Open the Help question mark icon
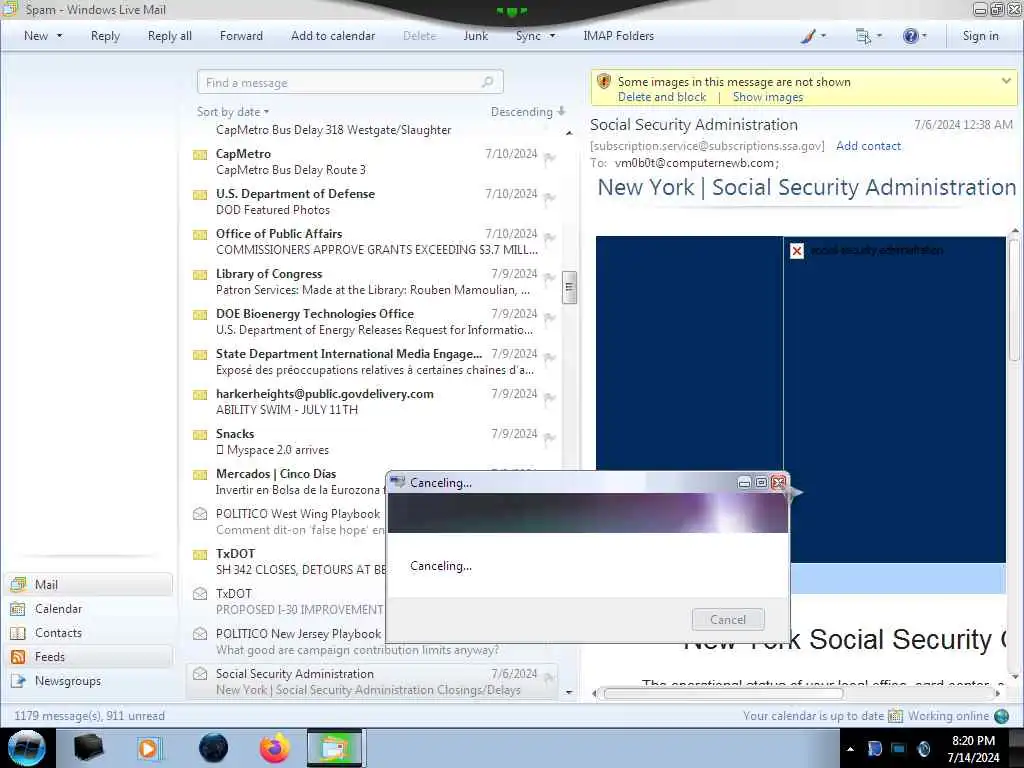The width and height of the screenshot is (1024, 768). (910, 36)
